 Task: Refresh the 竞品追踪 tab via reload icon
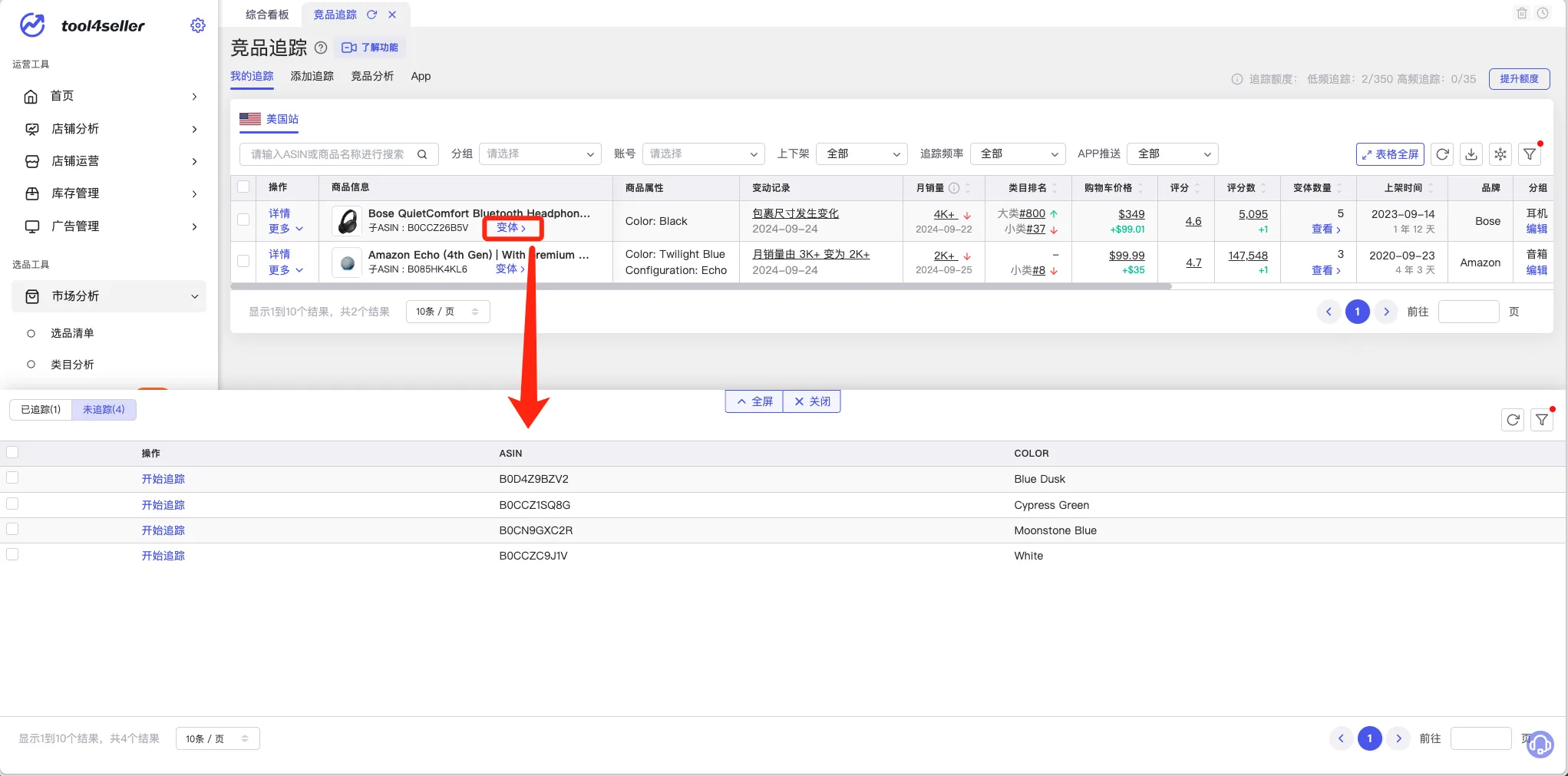click(371, 15)
